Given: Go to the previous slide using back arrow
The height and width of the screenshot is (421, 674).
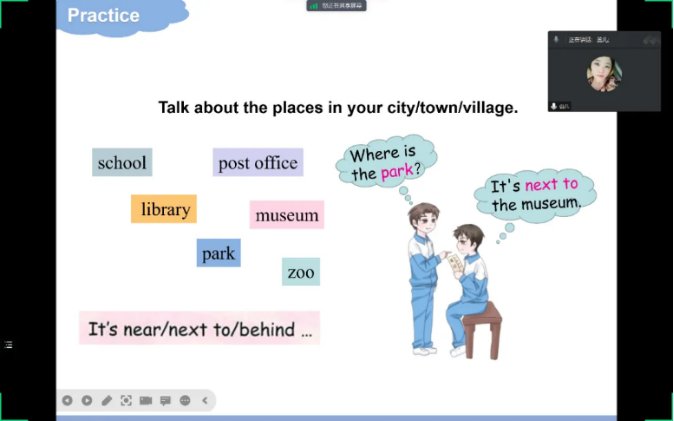Looking at the screenshot, I should (x=67, y=400).
